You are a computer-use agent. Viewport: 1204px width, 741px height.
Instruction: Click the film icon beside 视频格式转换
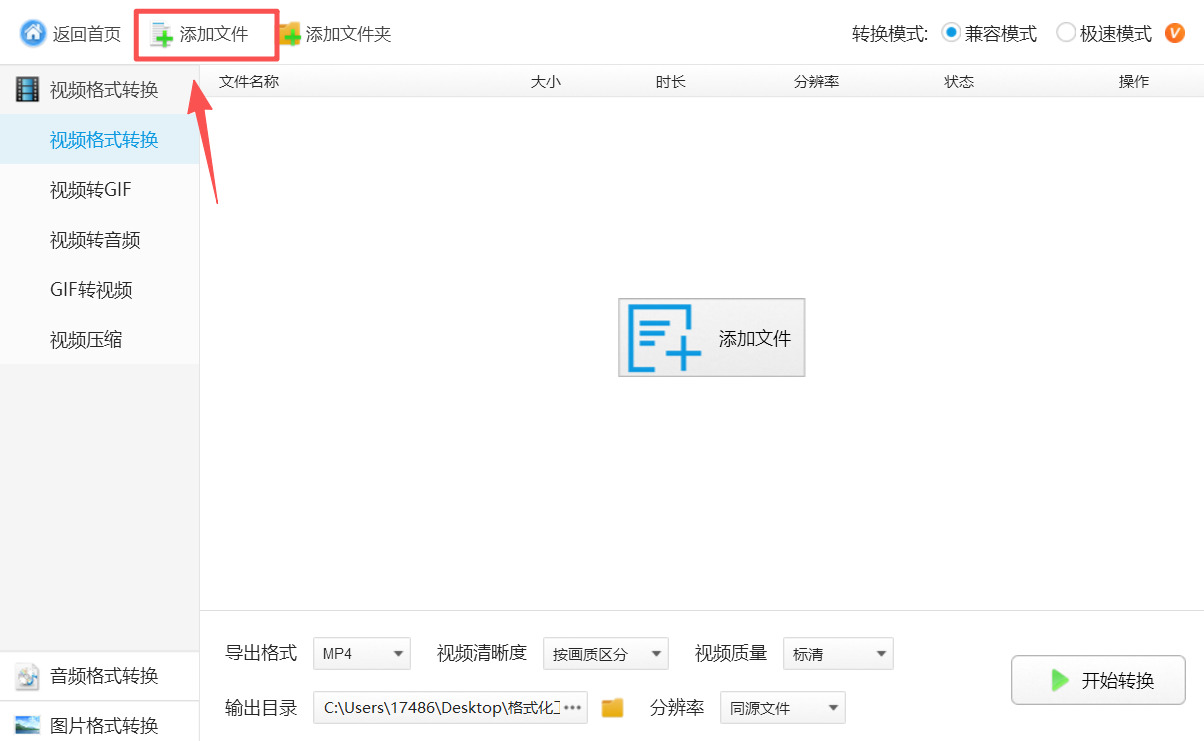[x=27, y=90]
